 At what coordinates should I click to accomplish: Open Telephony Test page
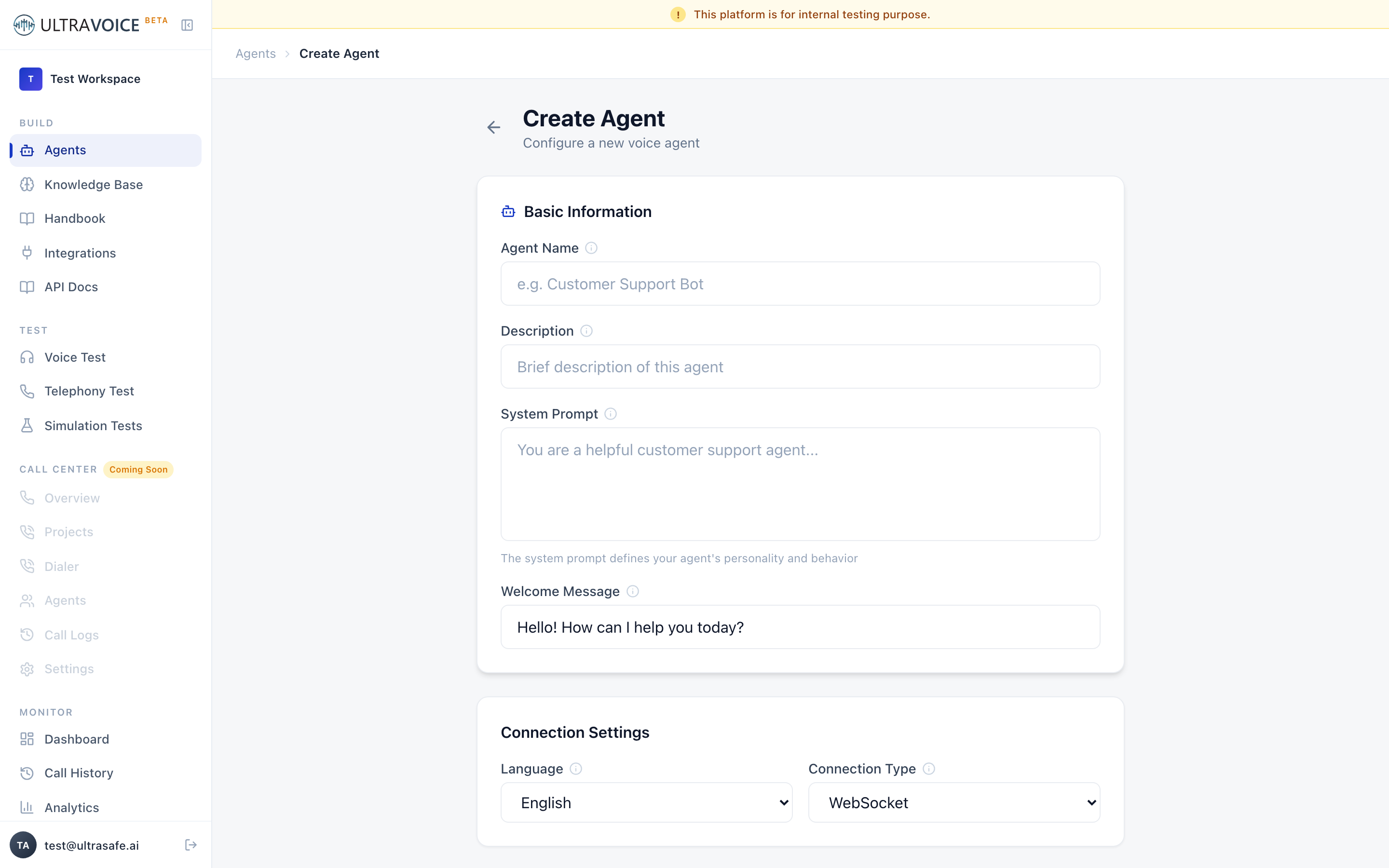click(x=106, y=391)
